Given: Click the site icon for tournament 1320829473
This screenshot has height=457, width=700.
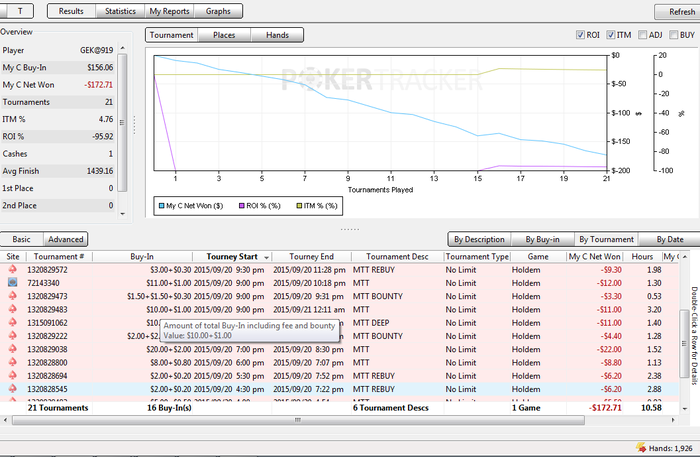Looking at the screenshot, I should [12, 296].
